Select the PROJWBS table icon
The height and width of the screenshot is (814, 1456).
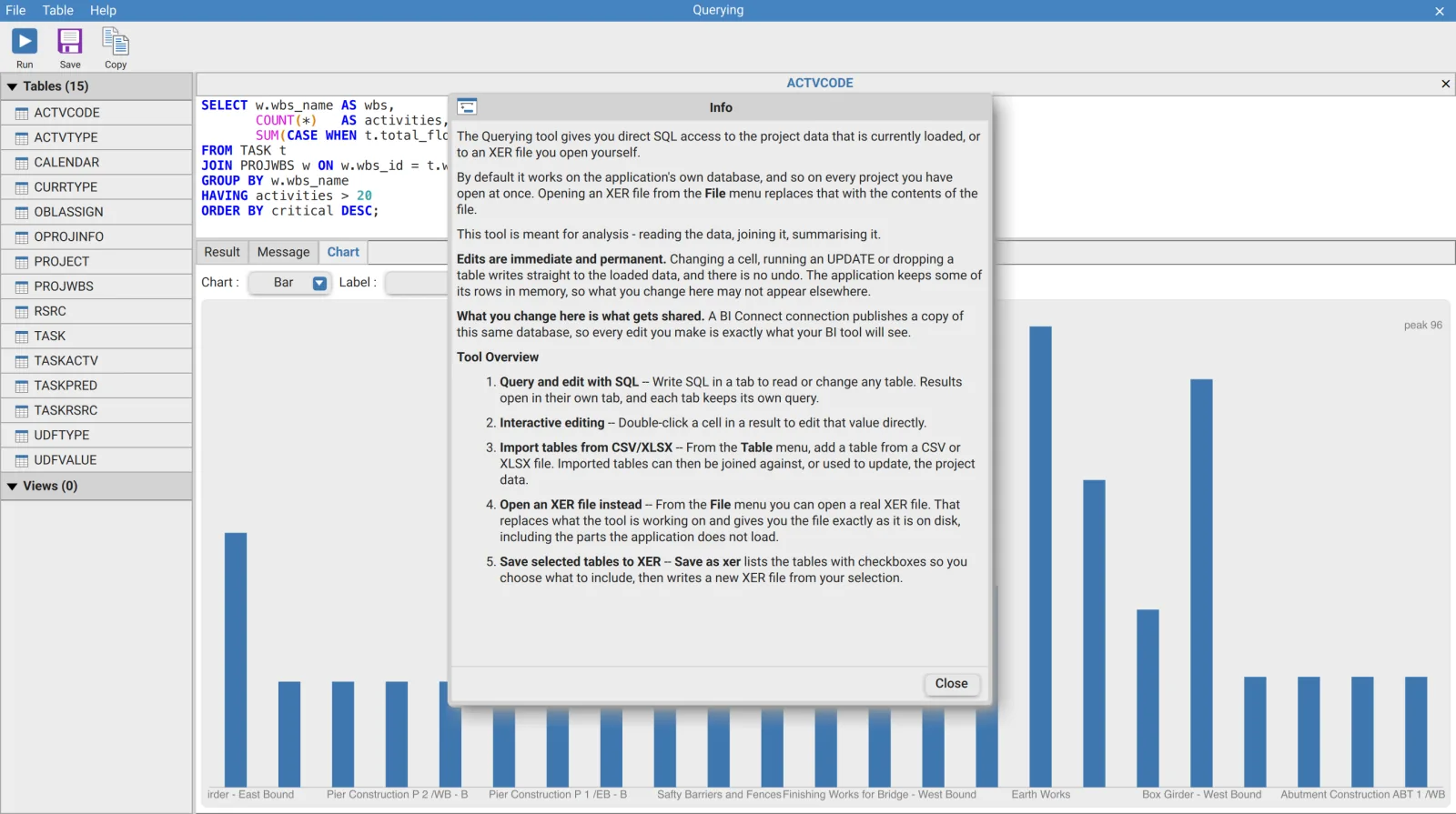[x=22, y=286]
